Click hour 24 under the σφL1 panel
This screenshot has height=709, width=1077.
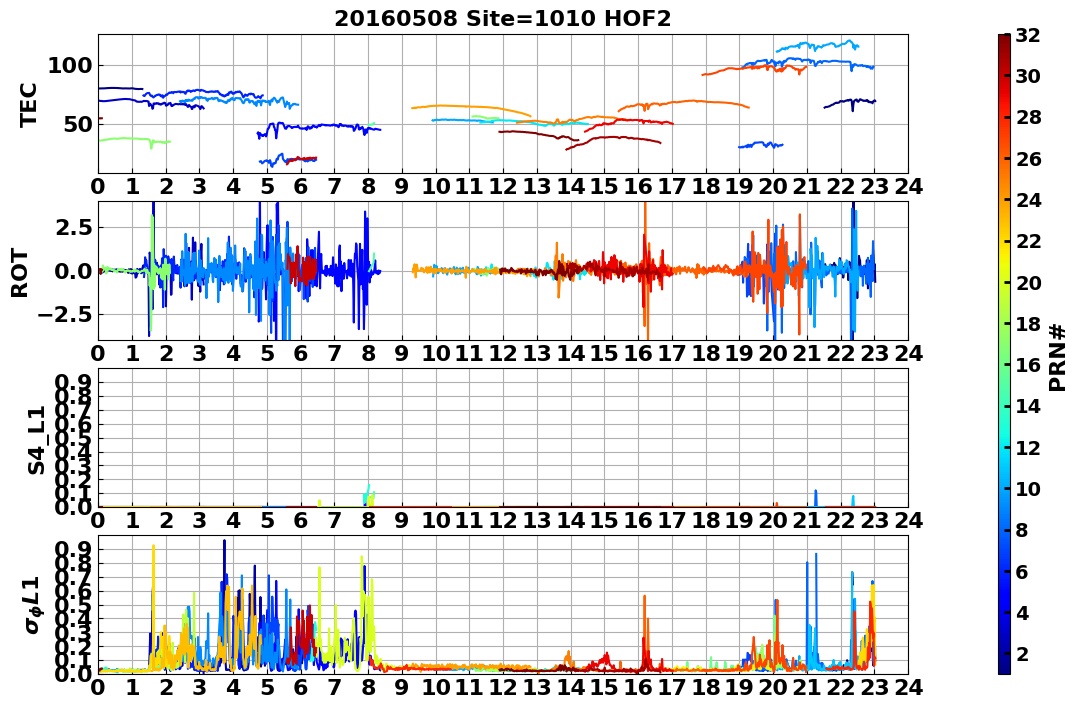click(x=908, y=687)
